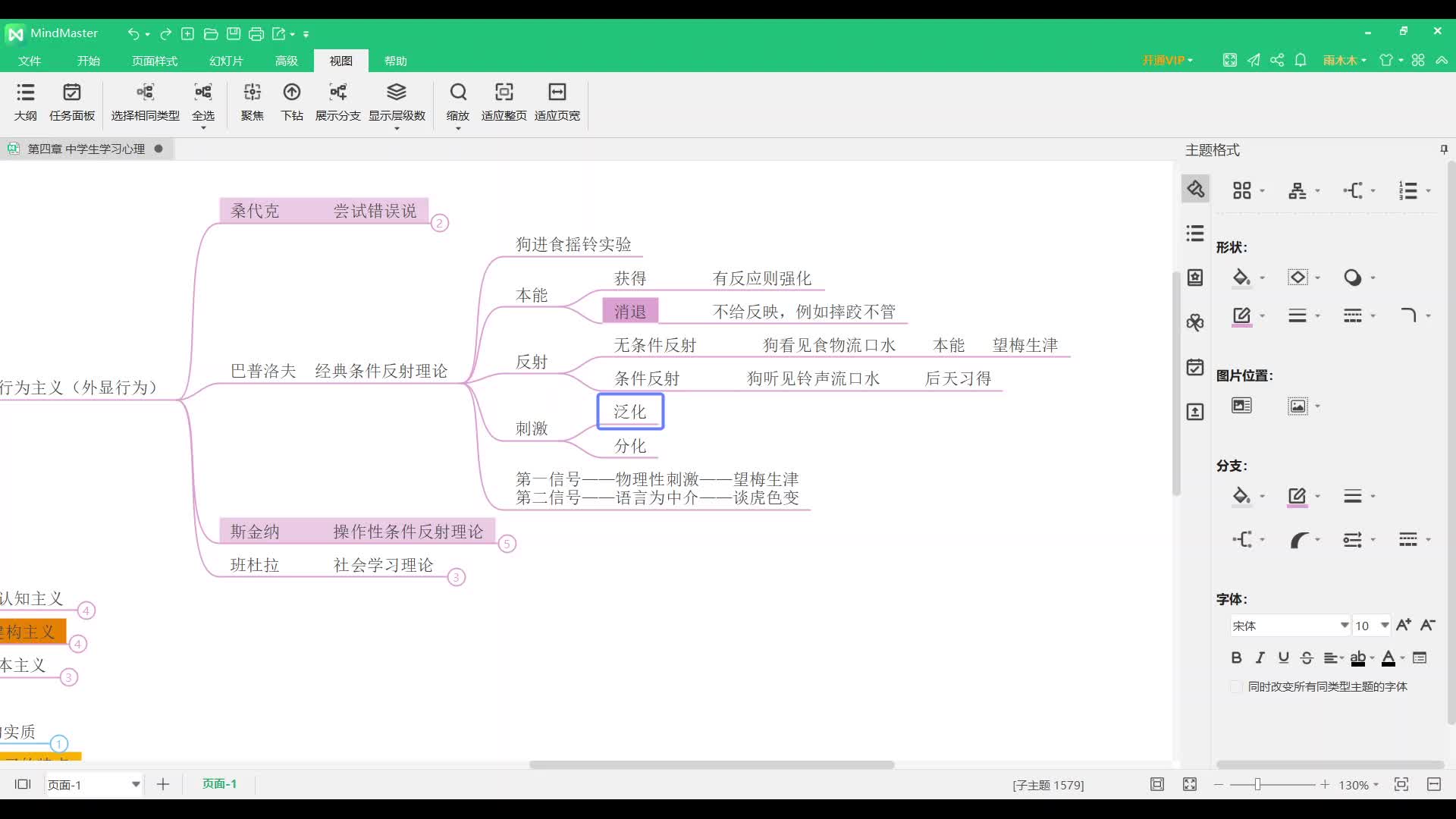Click the 展示分支 (Show Branch) icon
This screenshot has height=819, width=1456.
[x=337, y=102]
